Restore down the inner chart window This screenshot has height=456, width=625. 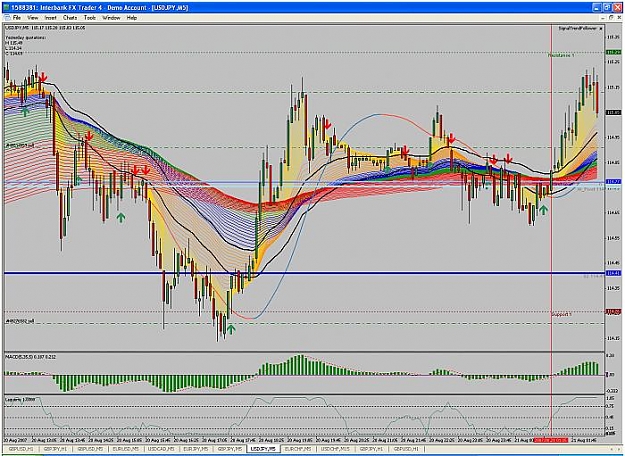tap(611, 18)
